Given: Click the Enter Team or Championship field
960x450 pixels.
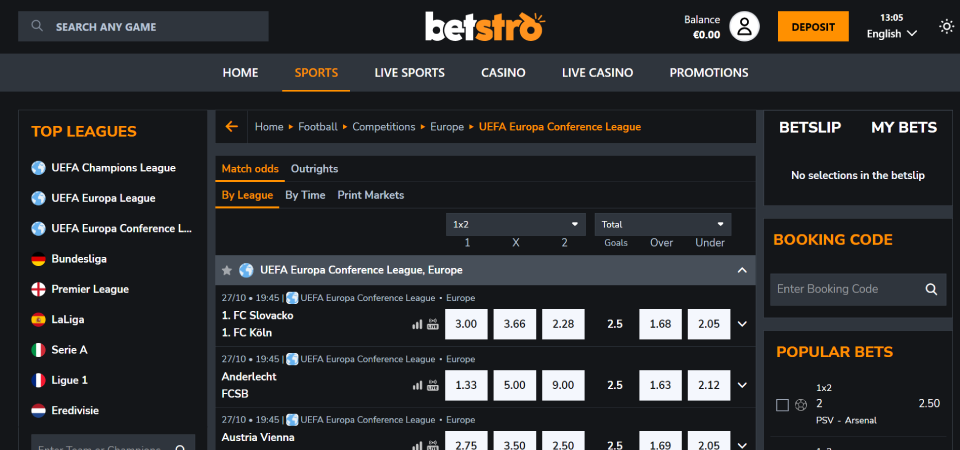Looking at the screenshot, I should tap(113, 445).
